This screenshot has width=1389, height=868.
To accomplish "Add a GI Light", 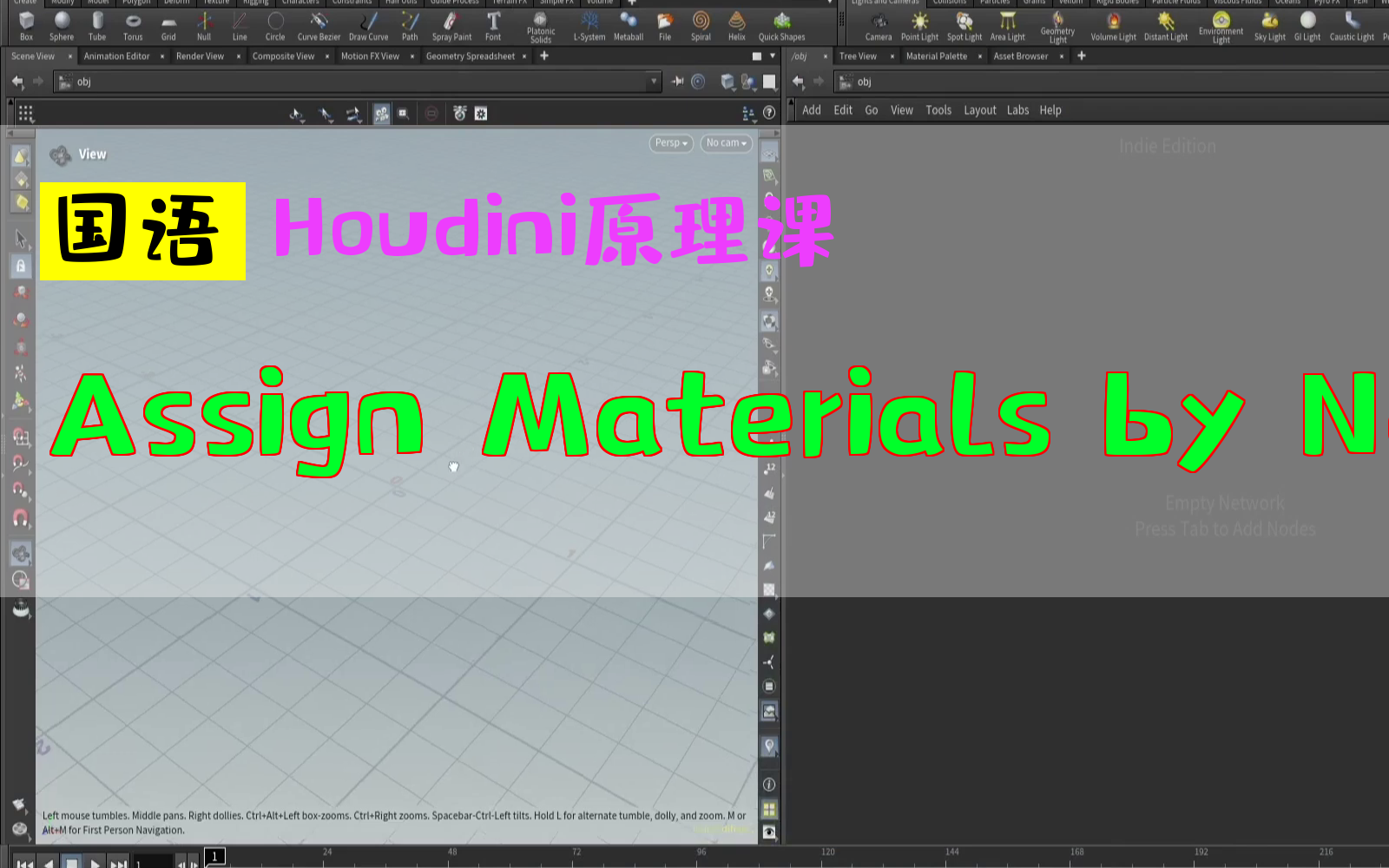I will 1307,26.
